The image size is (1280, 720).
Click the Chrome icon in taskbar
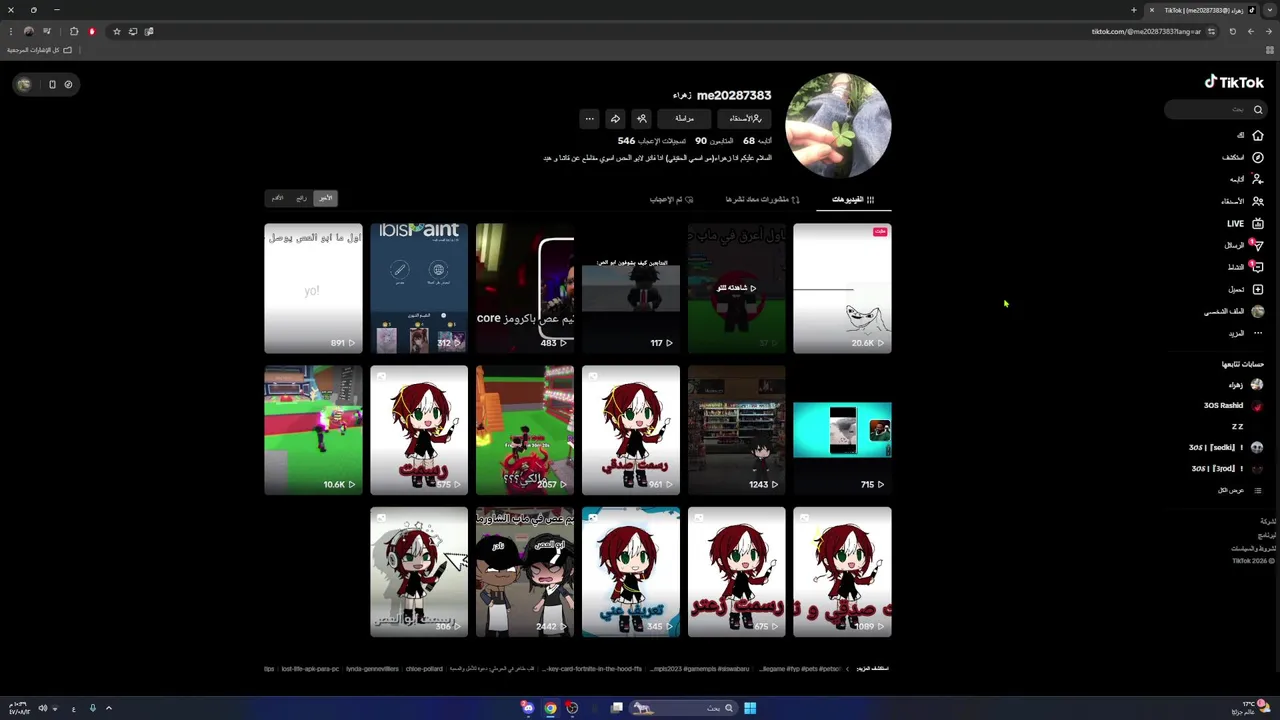click(x=550, y=708)
